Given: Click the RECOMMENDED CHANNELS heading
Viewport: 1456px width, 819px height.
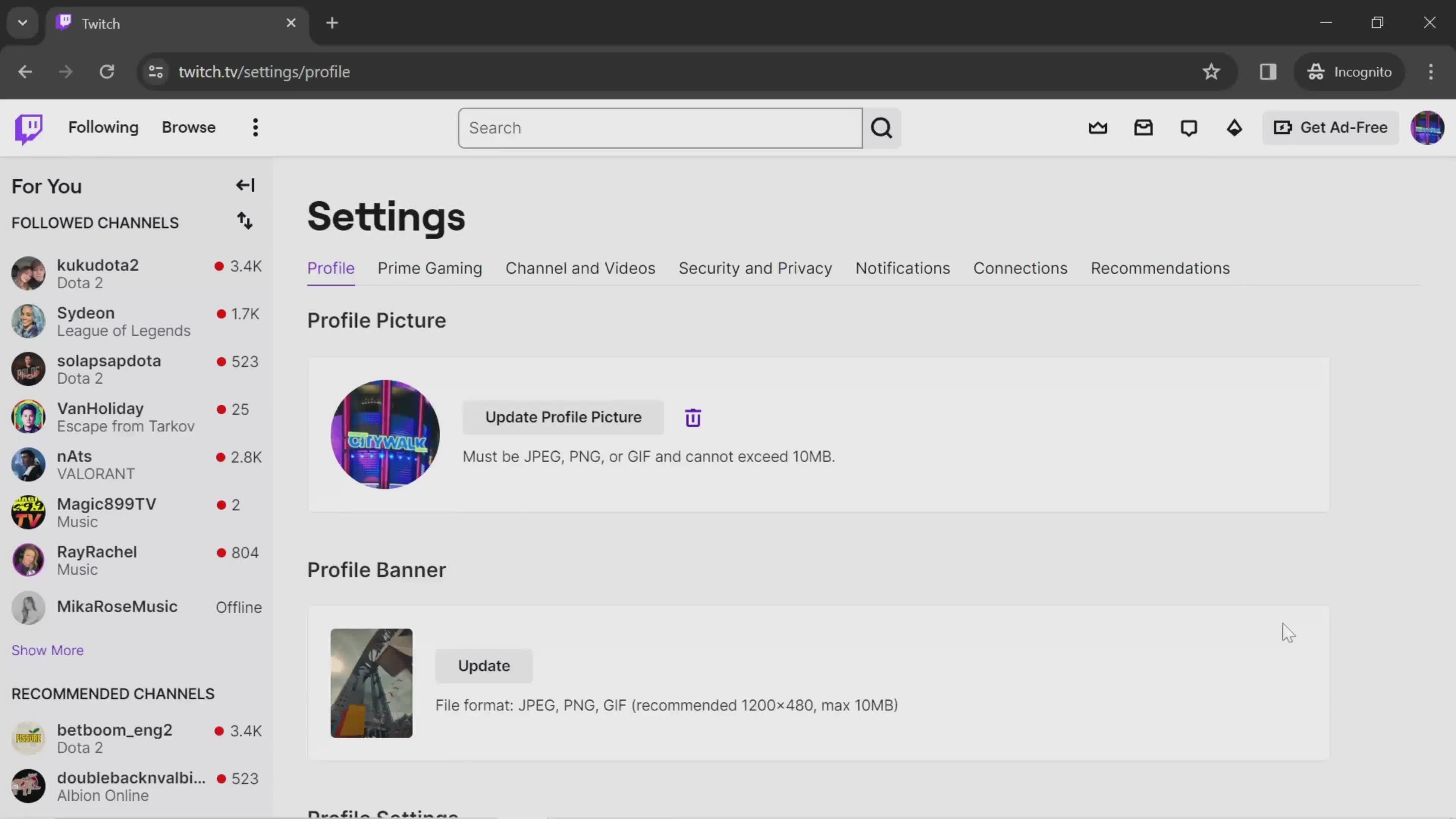Looking at the screenshot, I should 113,694.
